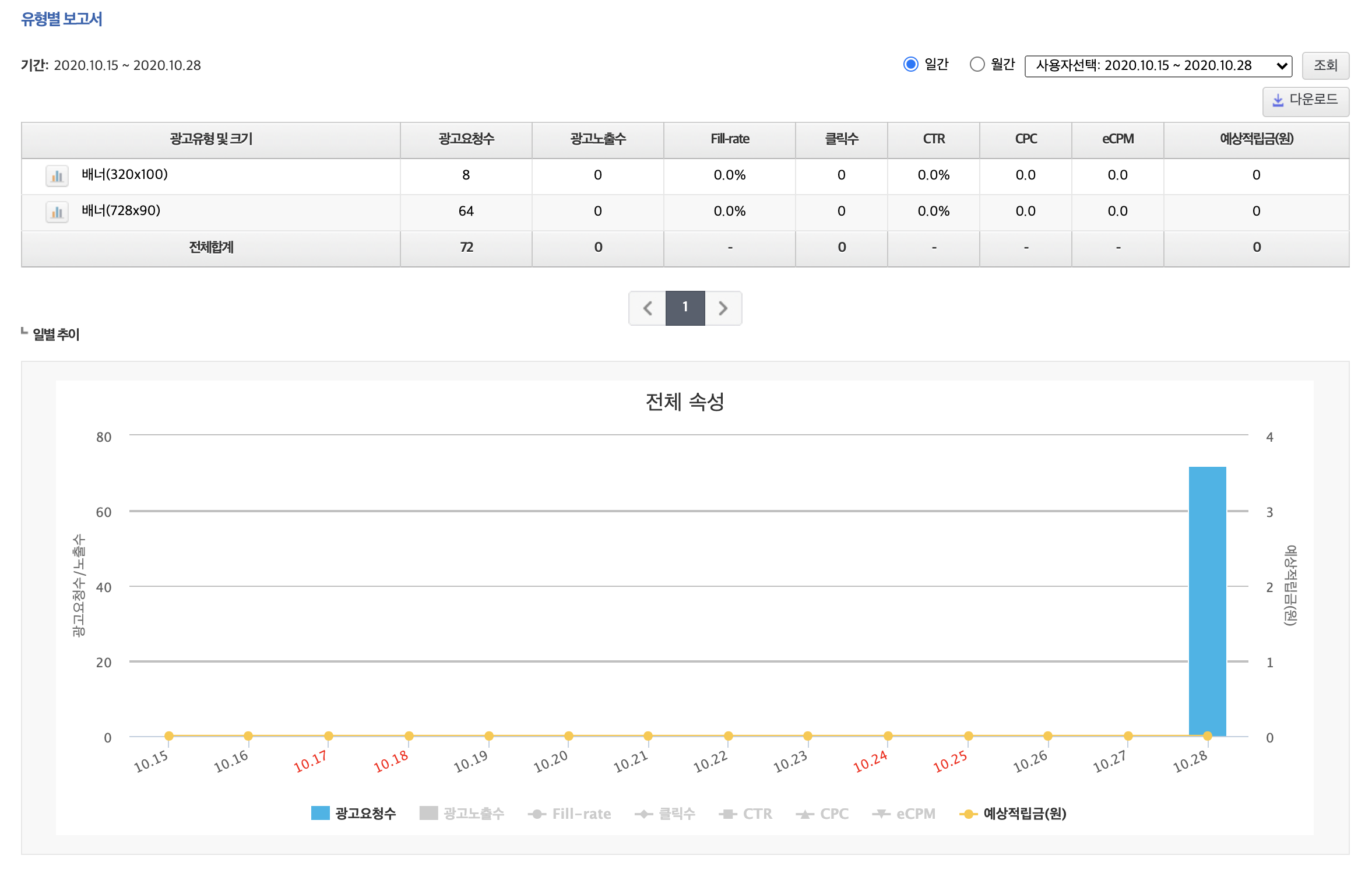Click chart icon for 배너(728x90) row
Image resolution: width=1372 pixels, height=873 pixels.
coord(57,212)
